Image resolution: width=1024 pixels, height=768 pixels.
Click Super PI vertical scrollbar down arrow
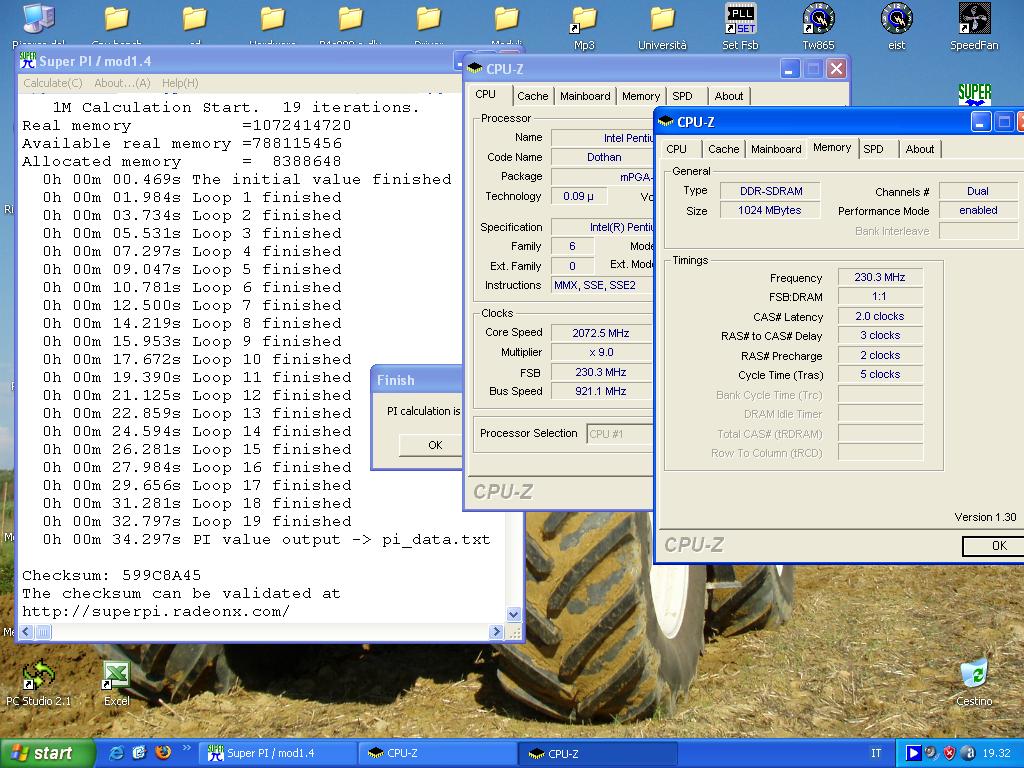513,614
